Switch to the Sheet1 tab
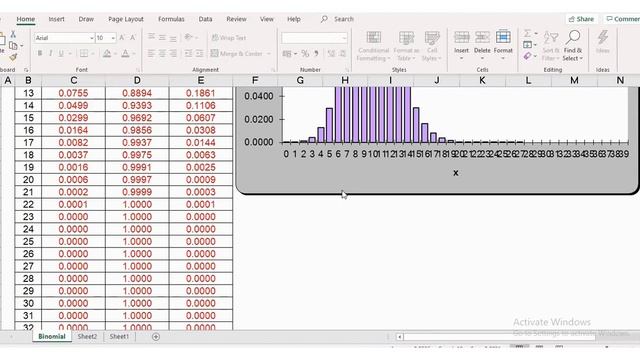640x360 pixels. (x=119, y=337)
